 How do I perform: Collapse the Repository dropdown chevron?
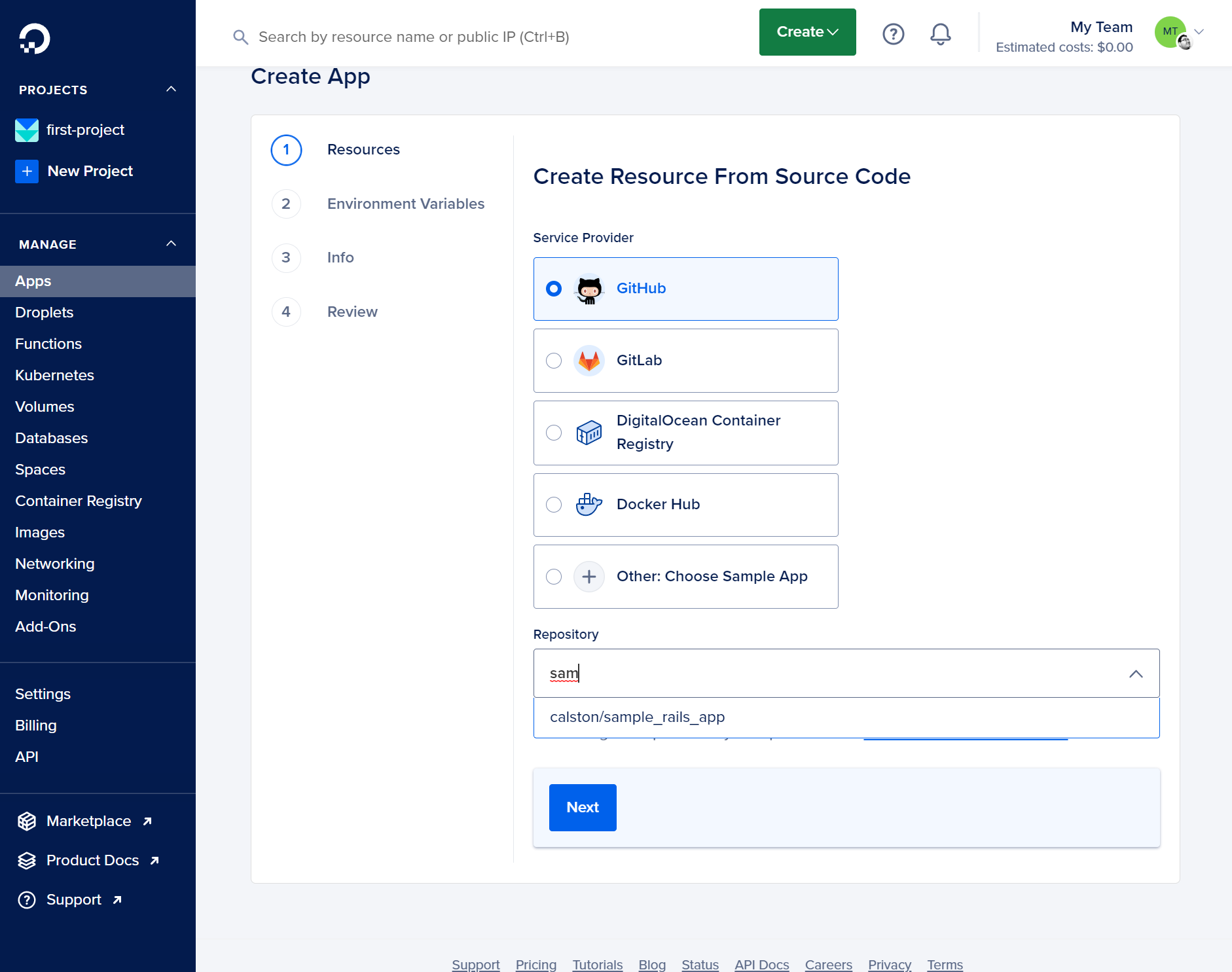pyautogui.click(x=1136, y=674)
